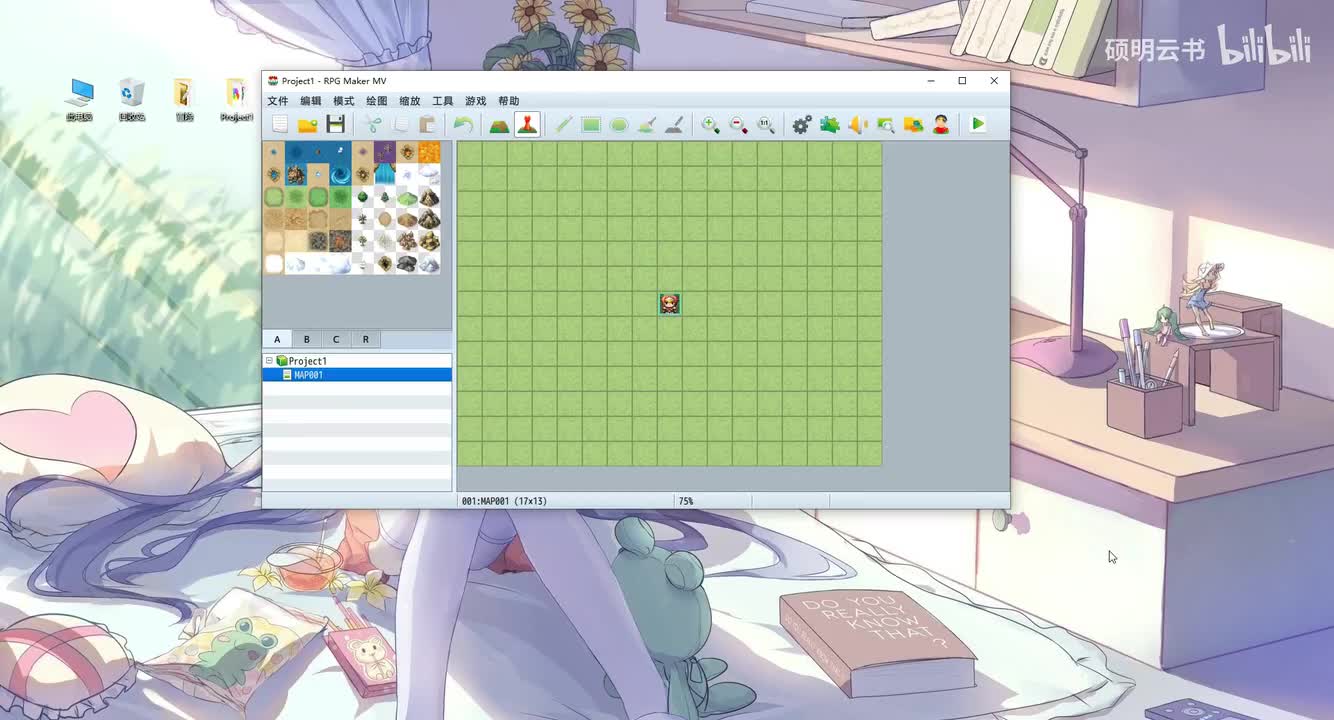Undo the last action with the arrow icon
Screen dimensions: 1334x720
[463, 124]
